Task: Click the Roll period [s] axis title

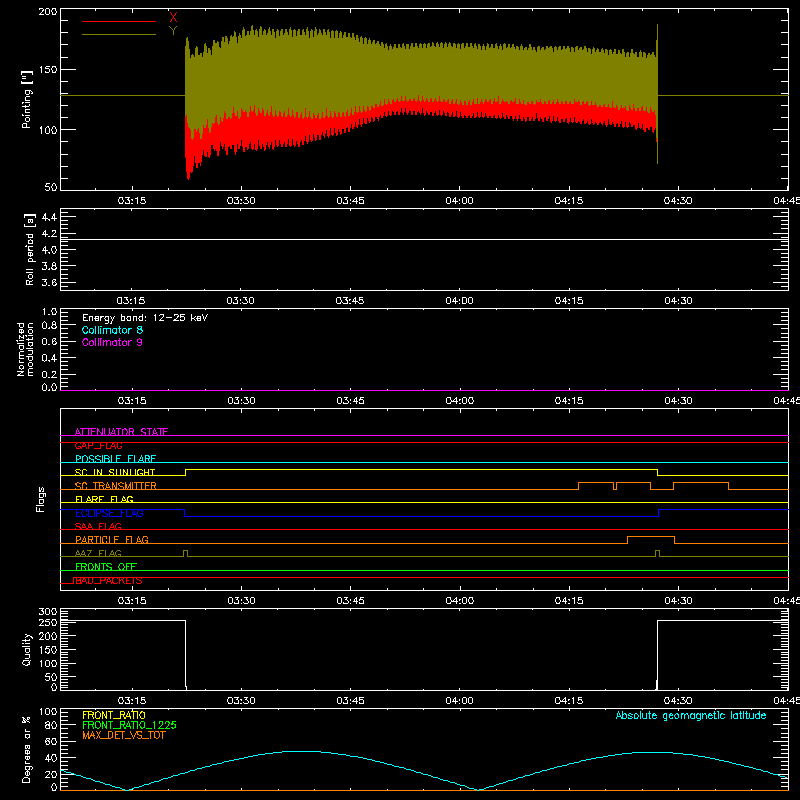Action: (29, 249)
